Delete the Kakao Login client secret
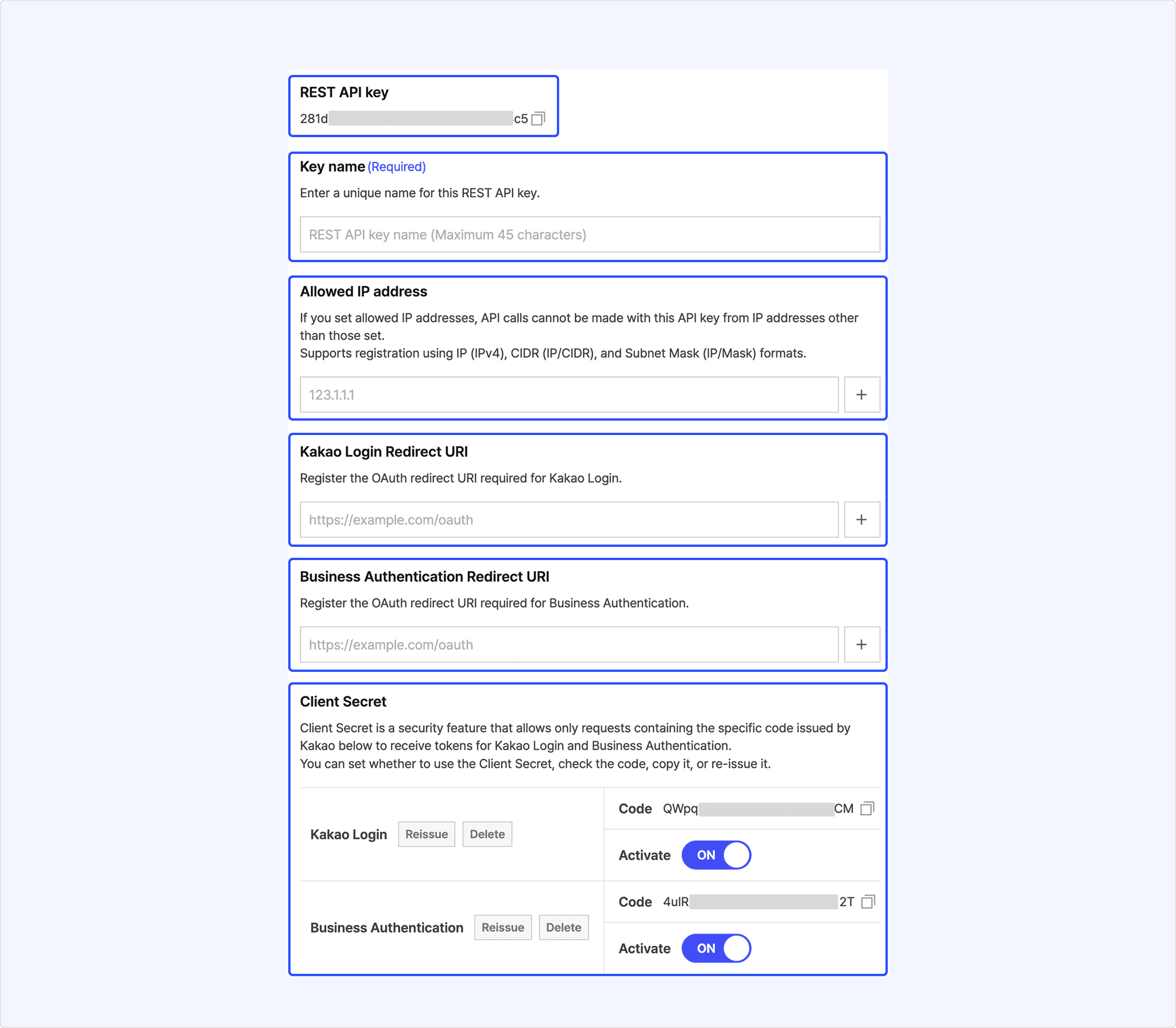1176x1028 pixels. [487, 834]
